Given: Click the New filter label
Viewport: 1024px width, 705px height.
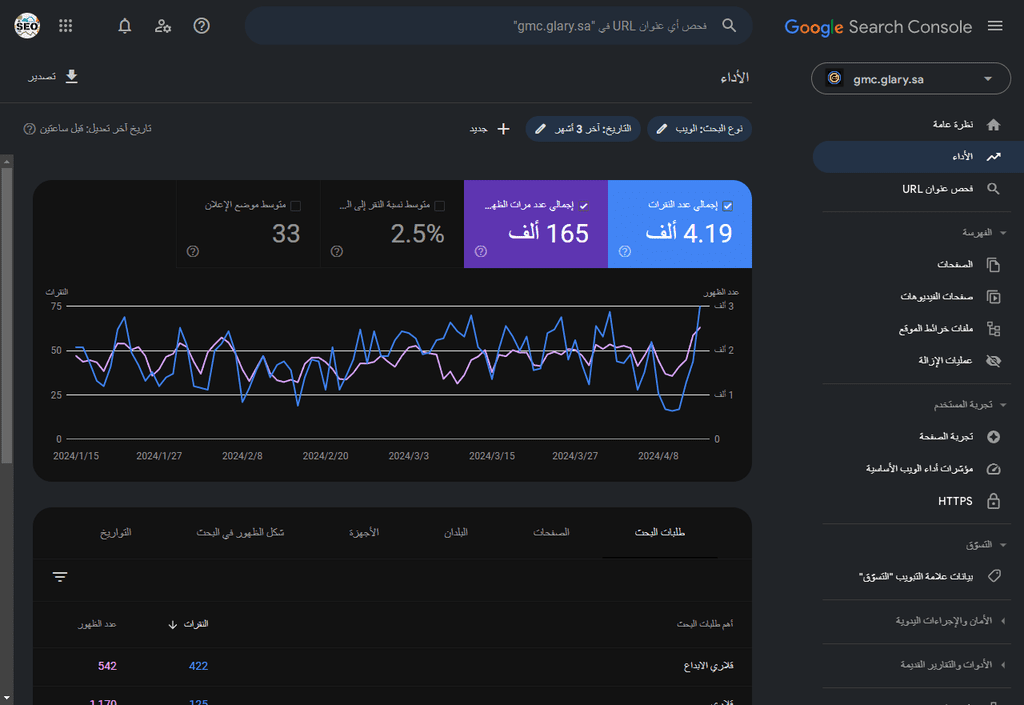Looking at the screenshot, I should coord(479,129).
